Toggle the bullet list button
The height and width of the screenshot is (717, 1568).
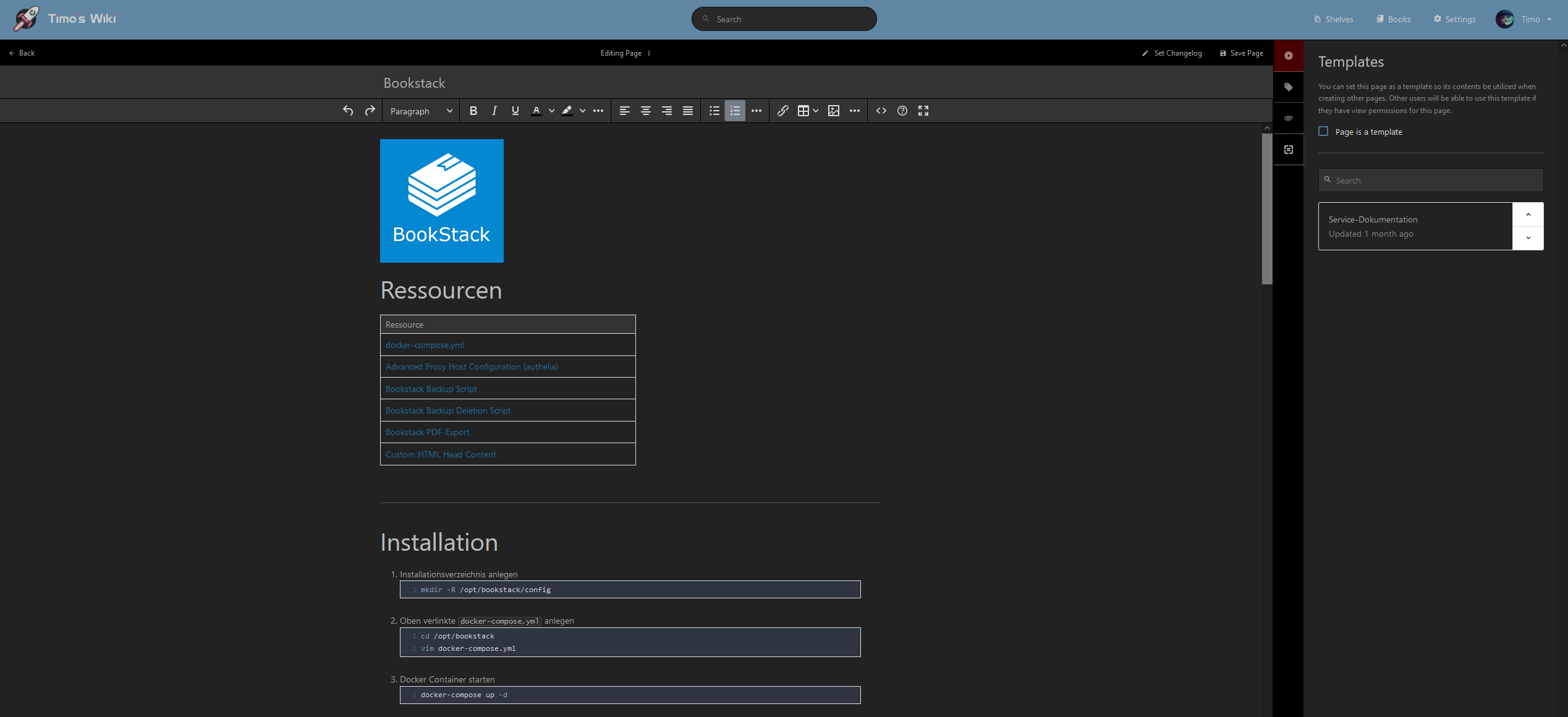[714, 111]
